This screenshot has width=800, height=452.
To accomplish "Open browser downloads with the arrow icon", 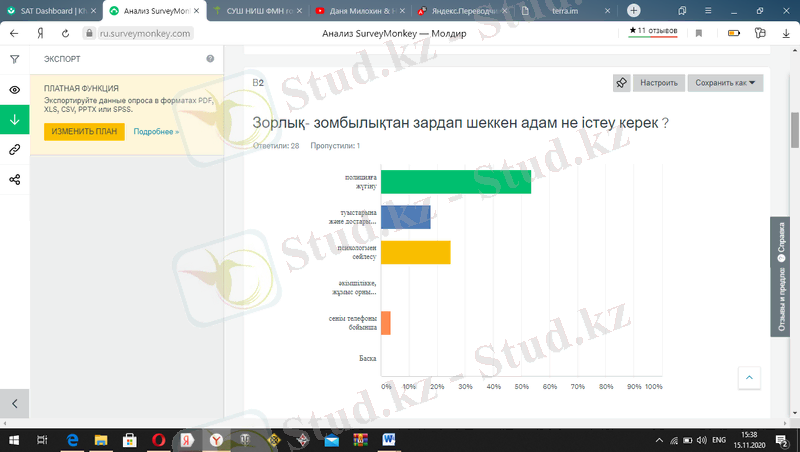I will [x=786, y=33].
